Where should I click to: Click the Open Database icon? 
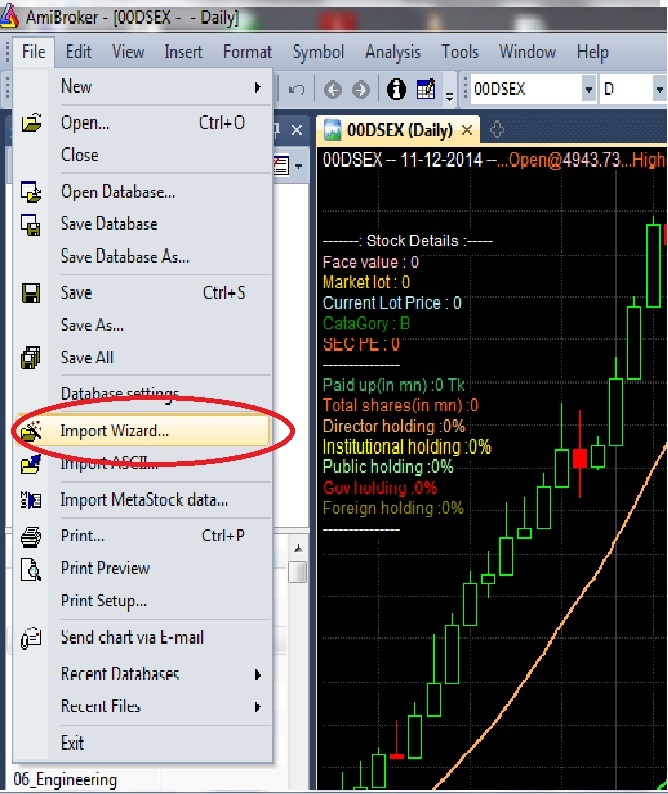click(31, 192)
